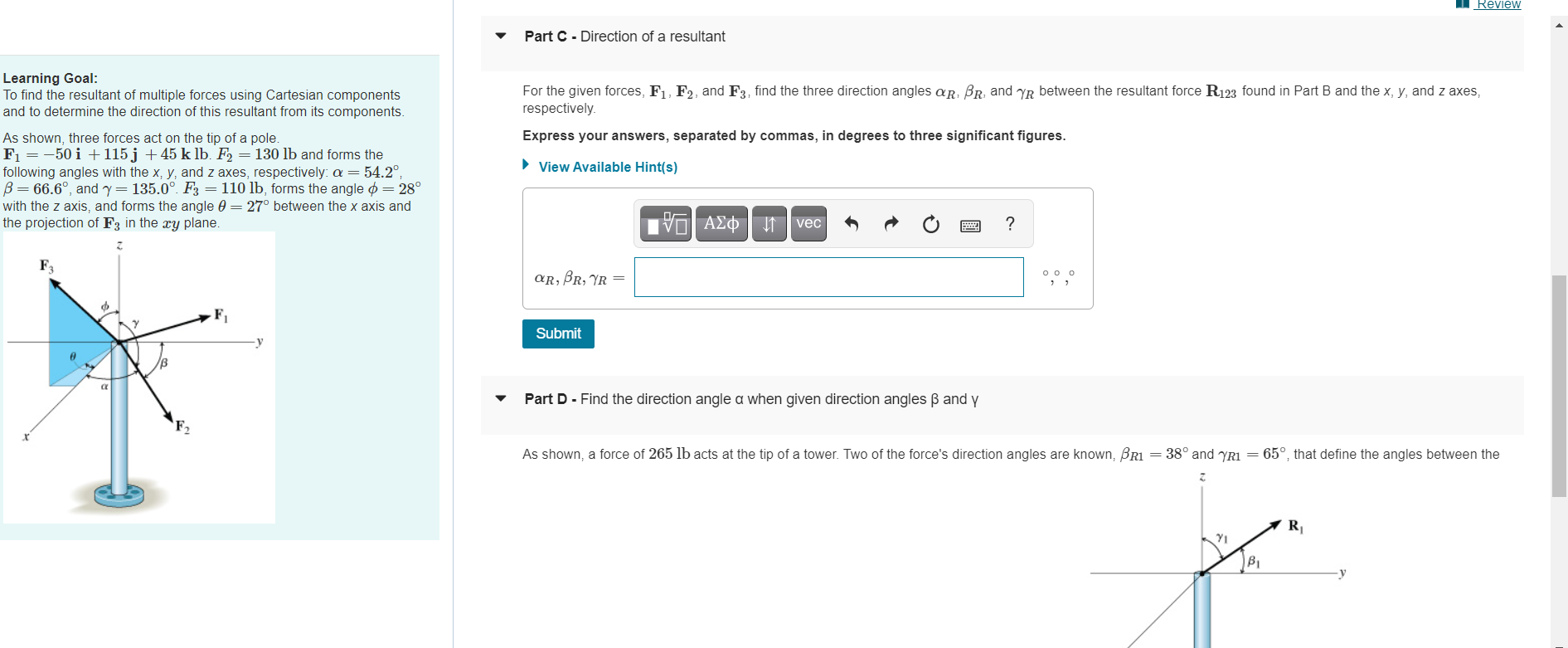Viewport: 1568px width, 648px height.
Task: Redo the last answer edit
Action: [891, 223]
